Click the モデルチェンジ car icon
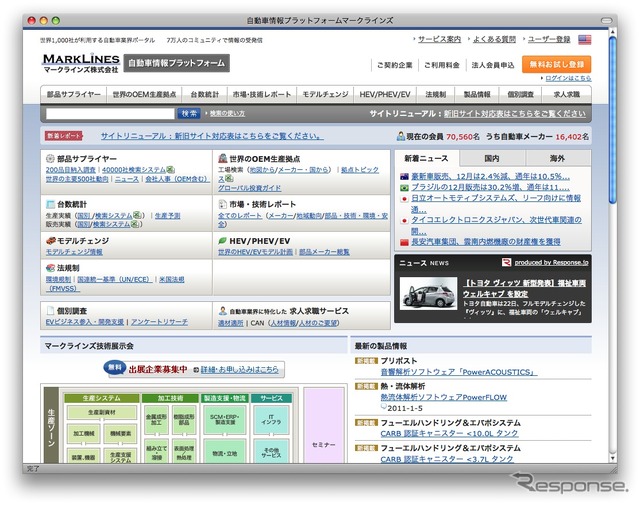The width and height of the screenshot is (640, 505). point(51,240)
